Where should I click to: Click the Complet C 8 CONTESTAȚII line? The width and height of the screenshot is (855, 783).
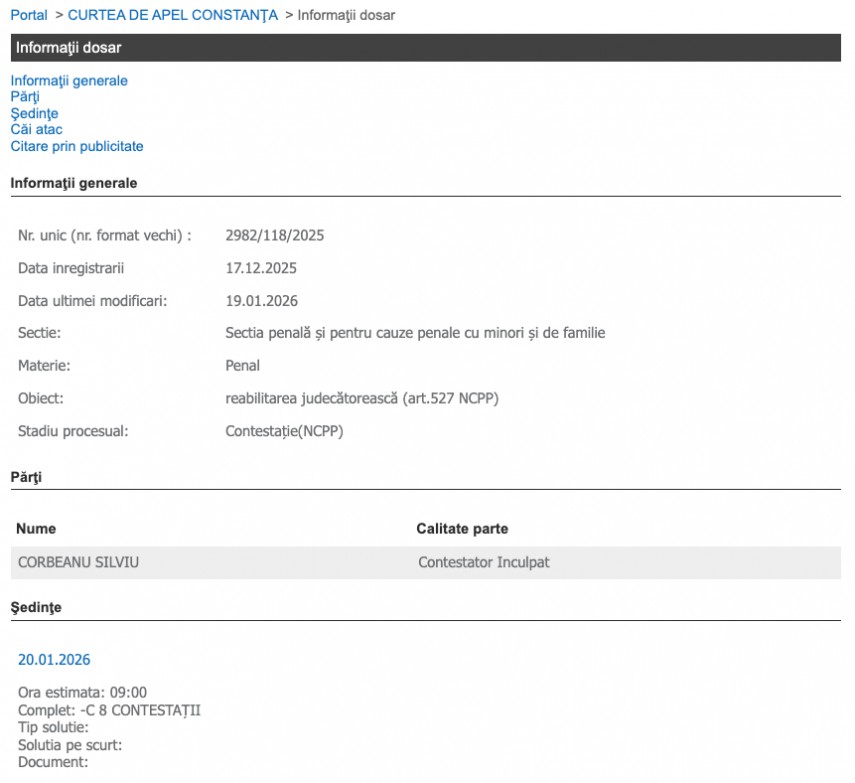point(109,710)
